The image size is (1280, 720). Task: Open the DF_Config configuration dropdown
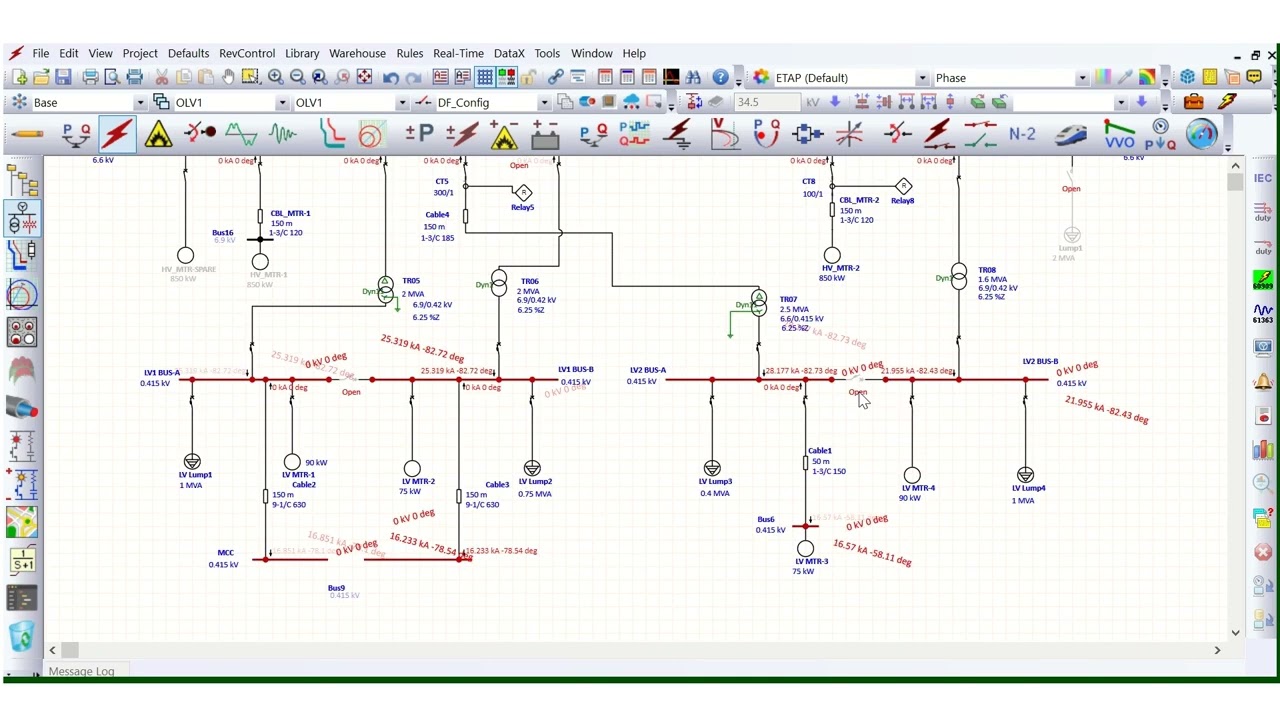click(x=543, y=103)
